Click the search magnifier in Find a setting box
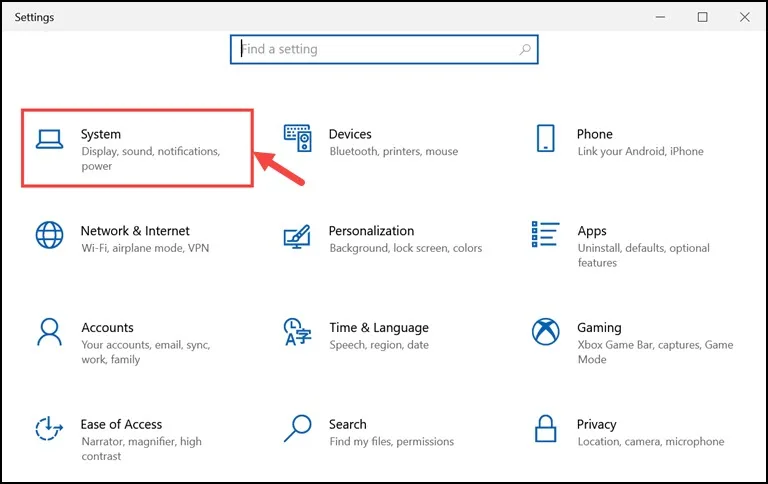The width and height of the screenshot is (768, 484). [x=525, y=49]
